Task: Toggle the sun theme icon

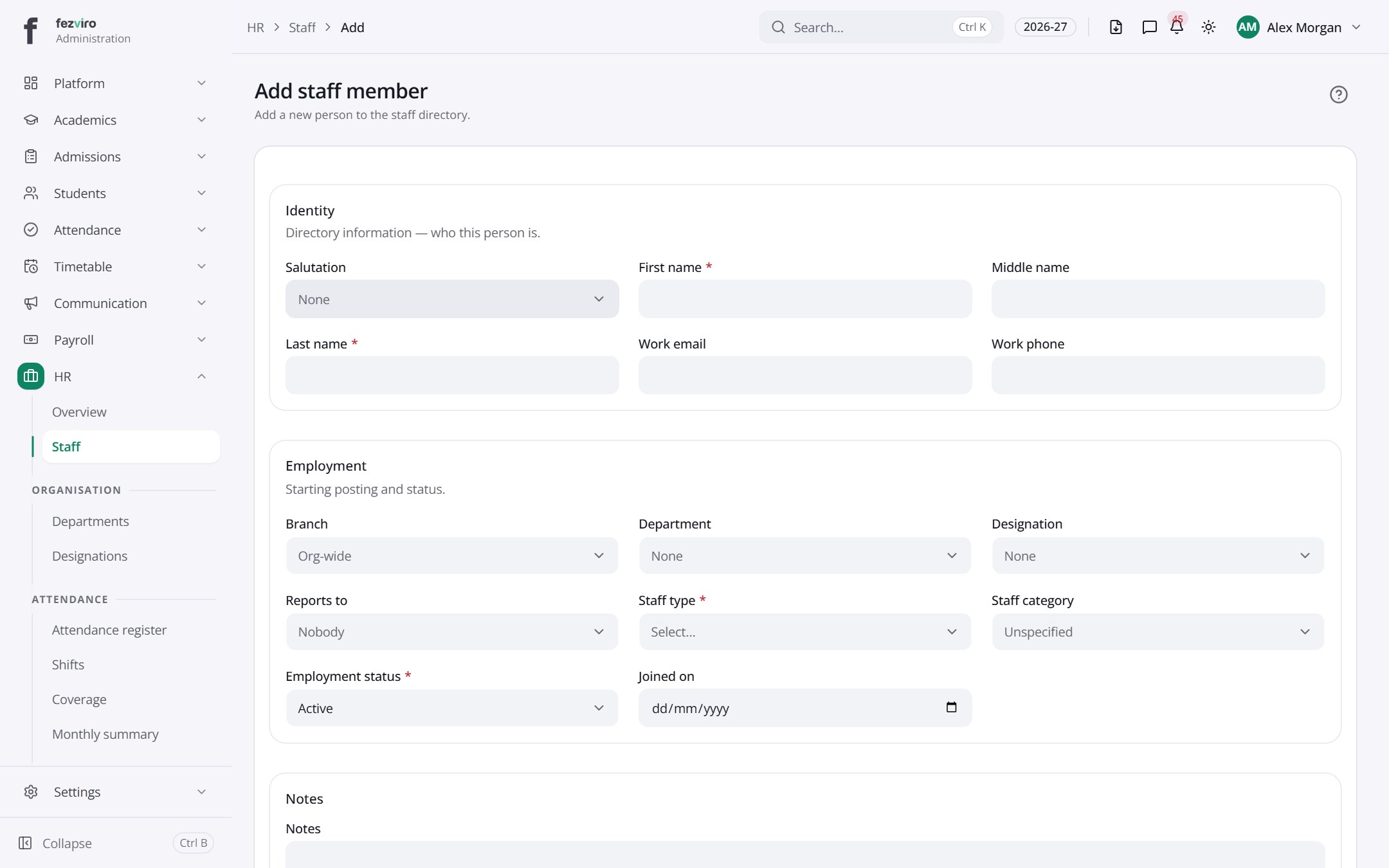Action: (x=1208, y=27)
